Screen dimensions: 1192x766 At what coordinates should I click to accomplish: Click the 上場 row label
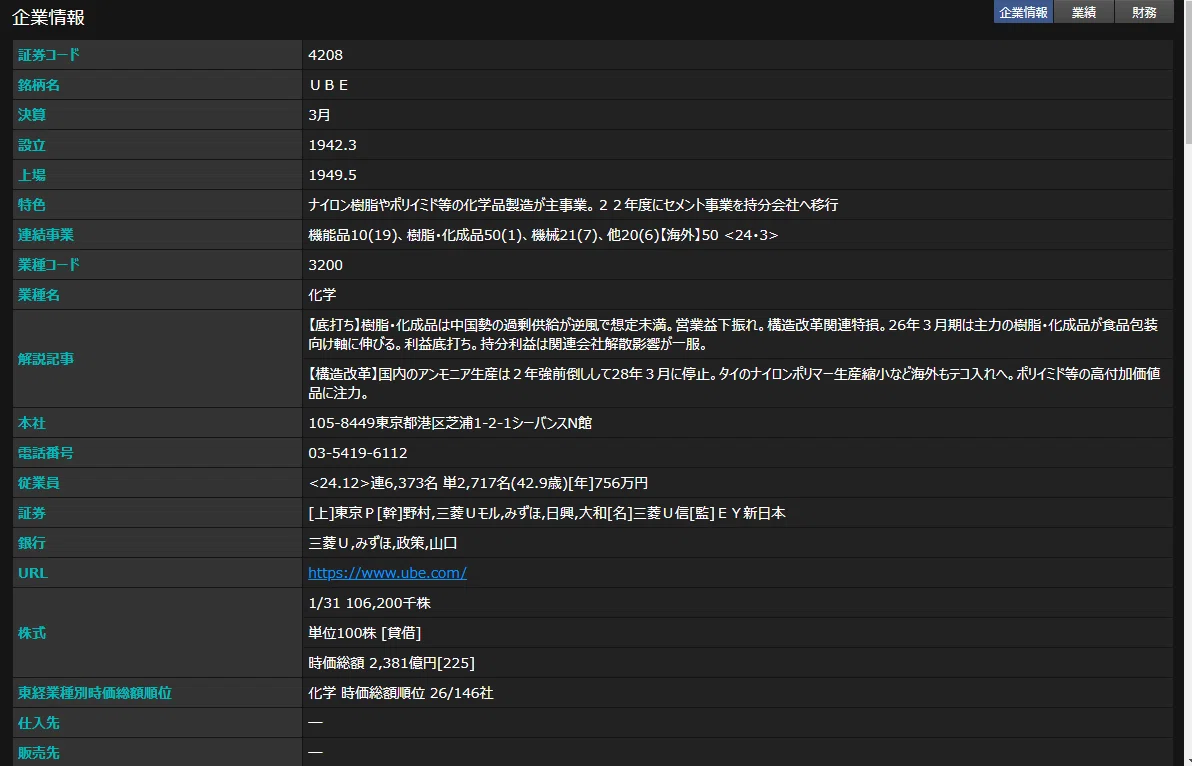(x=32, y=175)
